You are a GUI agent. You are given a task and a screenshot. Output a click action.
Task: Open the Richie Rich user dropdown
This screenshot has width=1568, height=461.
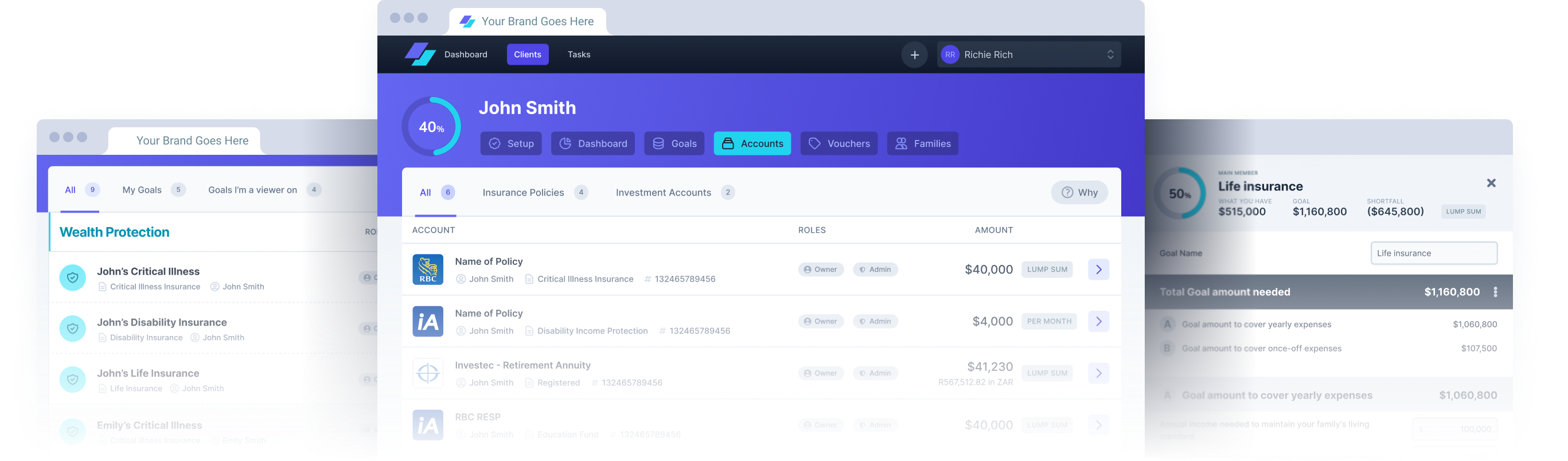tap(1028, 54)
